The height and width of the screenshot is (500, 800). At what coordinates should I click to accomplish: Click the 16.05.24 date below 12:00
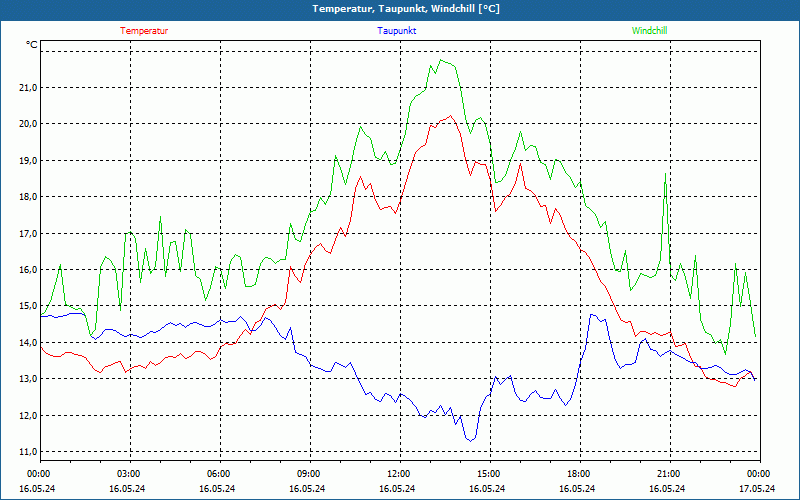click(x=397, y=489)
